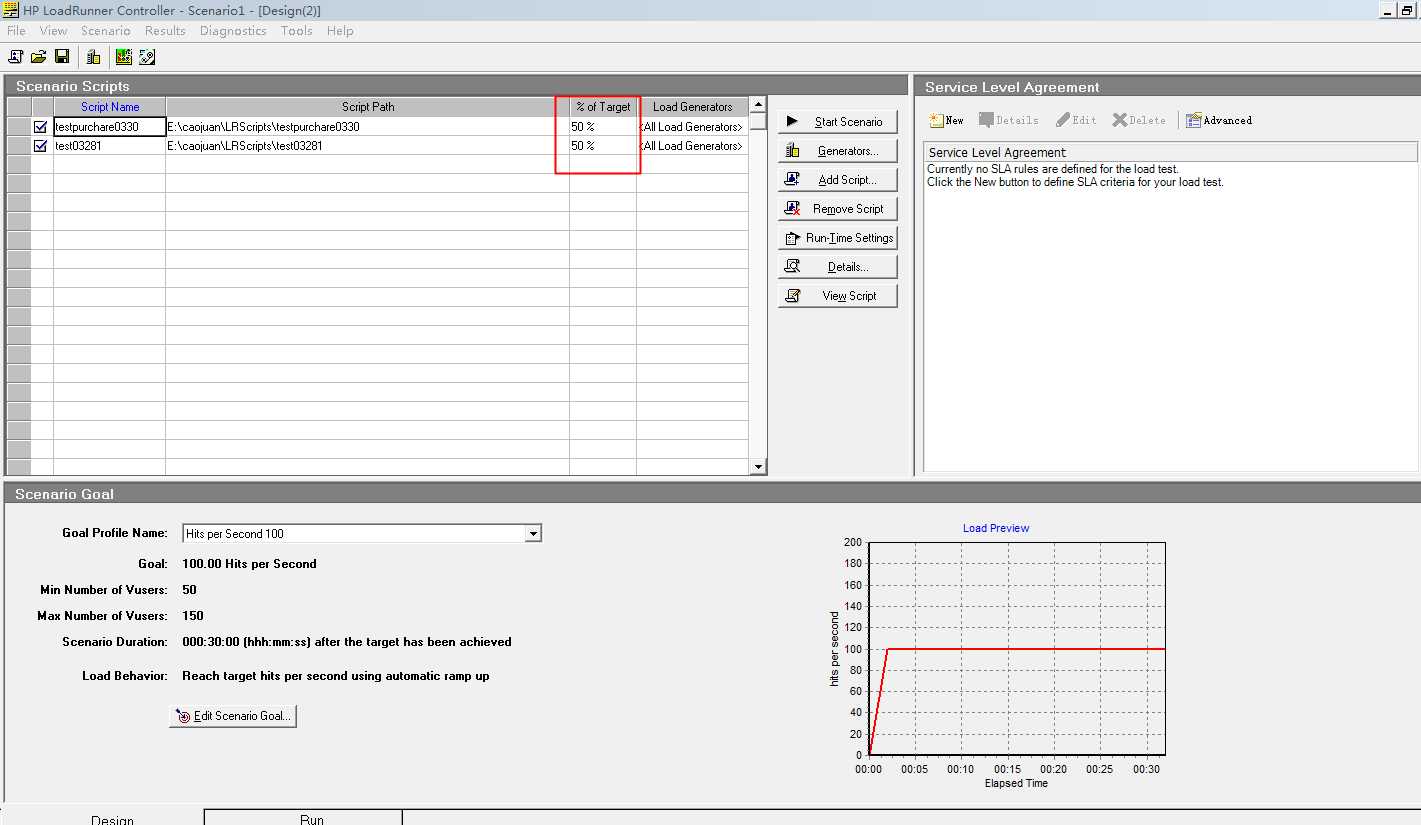
Task: Click 50 % target of testpurchare0330
Action: coord(603,127)
